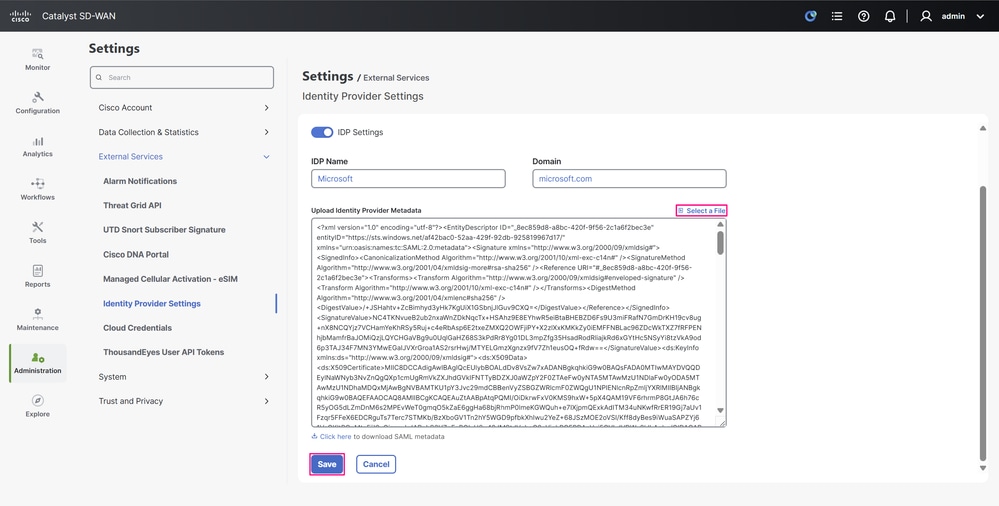999x506 pixels.
Task: Click the External Services breadcrumb
Action: click(396, 78)
